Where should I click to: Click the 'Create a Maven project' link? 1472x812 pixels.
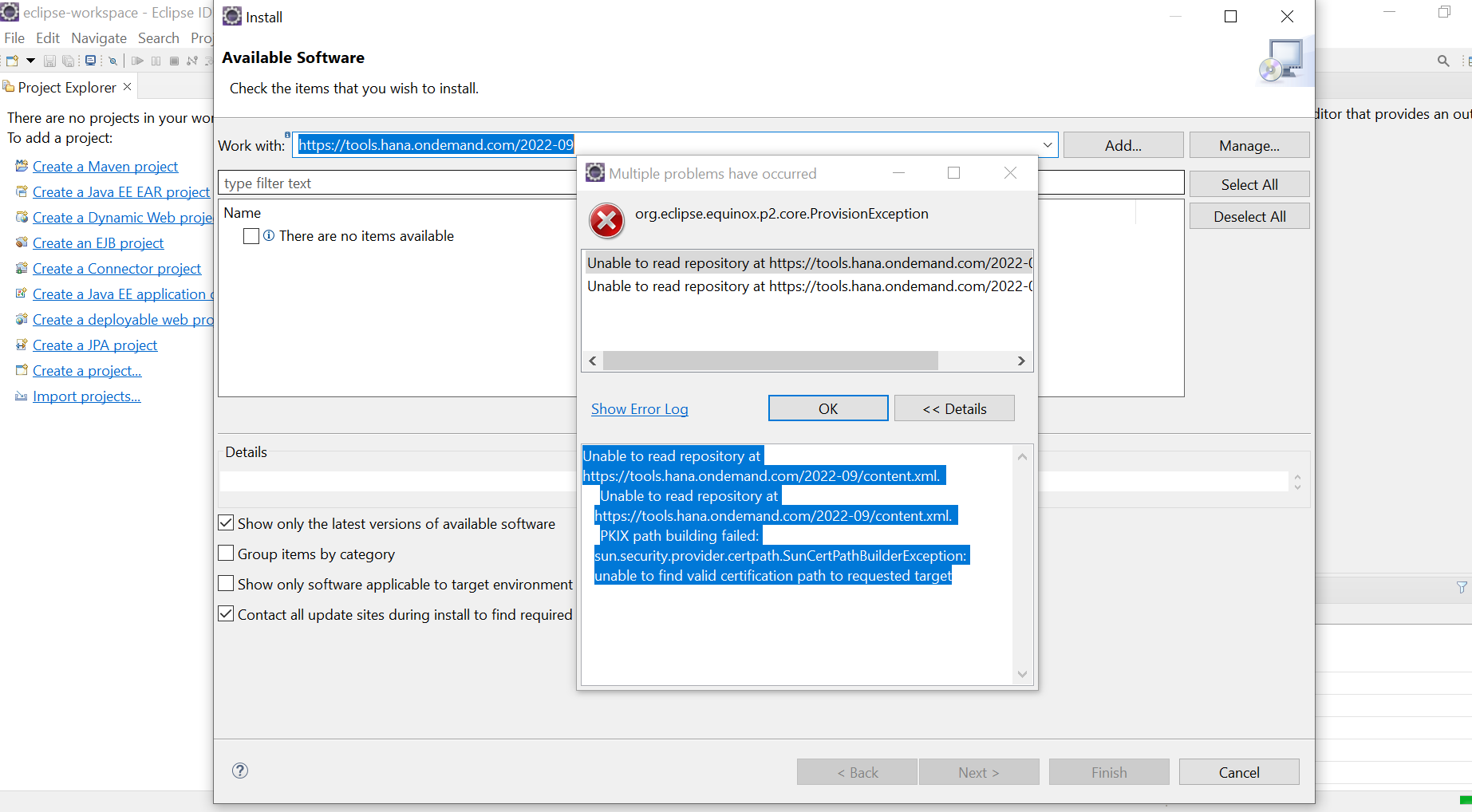105,166
